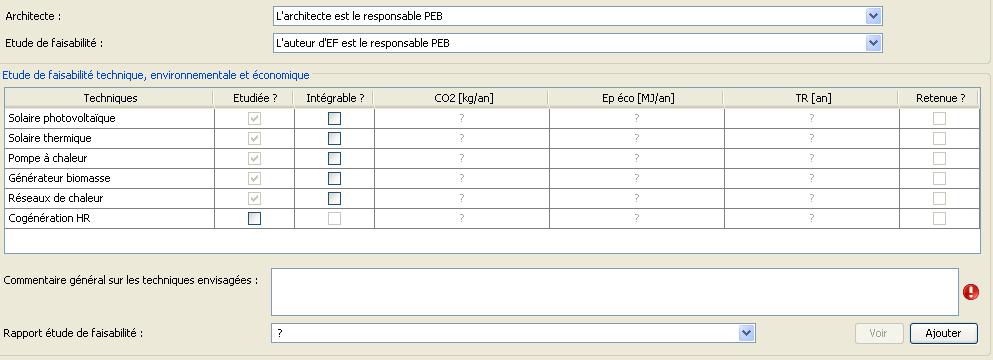The width and height of the screenshot is (993, 360).
Task: Click the Ep éco [MJ/an] column header
Action: (635, 98)
